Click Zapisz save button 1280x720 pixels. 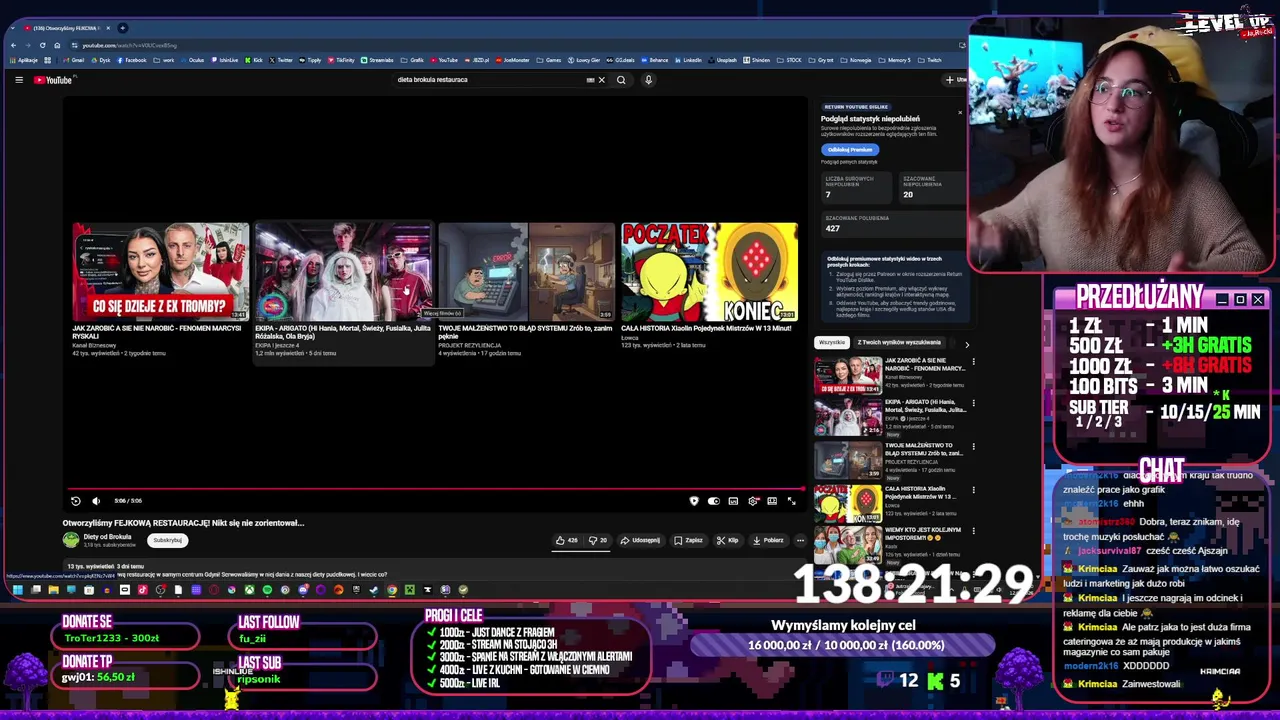[687, 540]
